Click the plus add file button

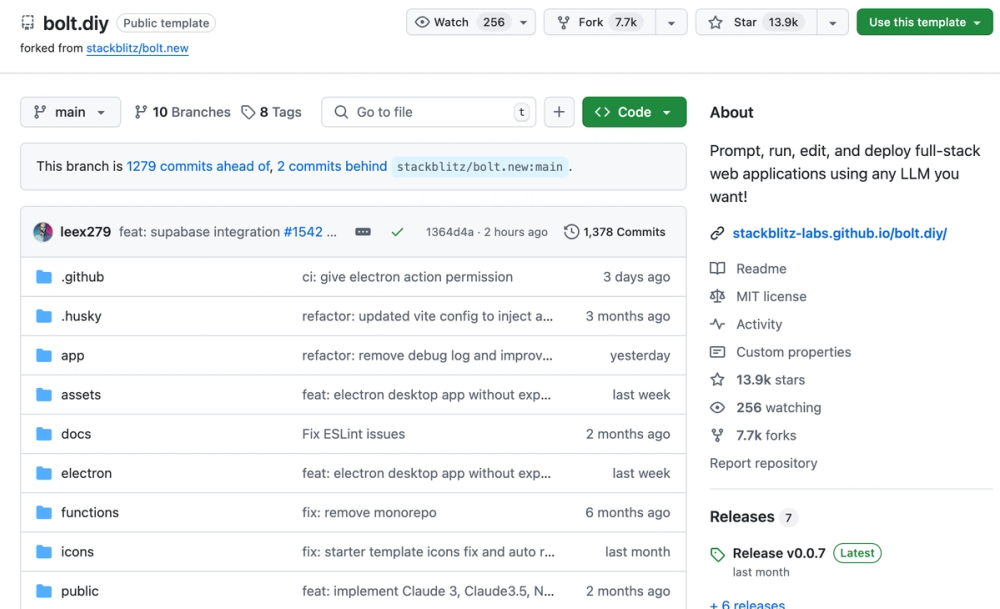(x=559, y=112)
